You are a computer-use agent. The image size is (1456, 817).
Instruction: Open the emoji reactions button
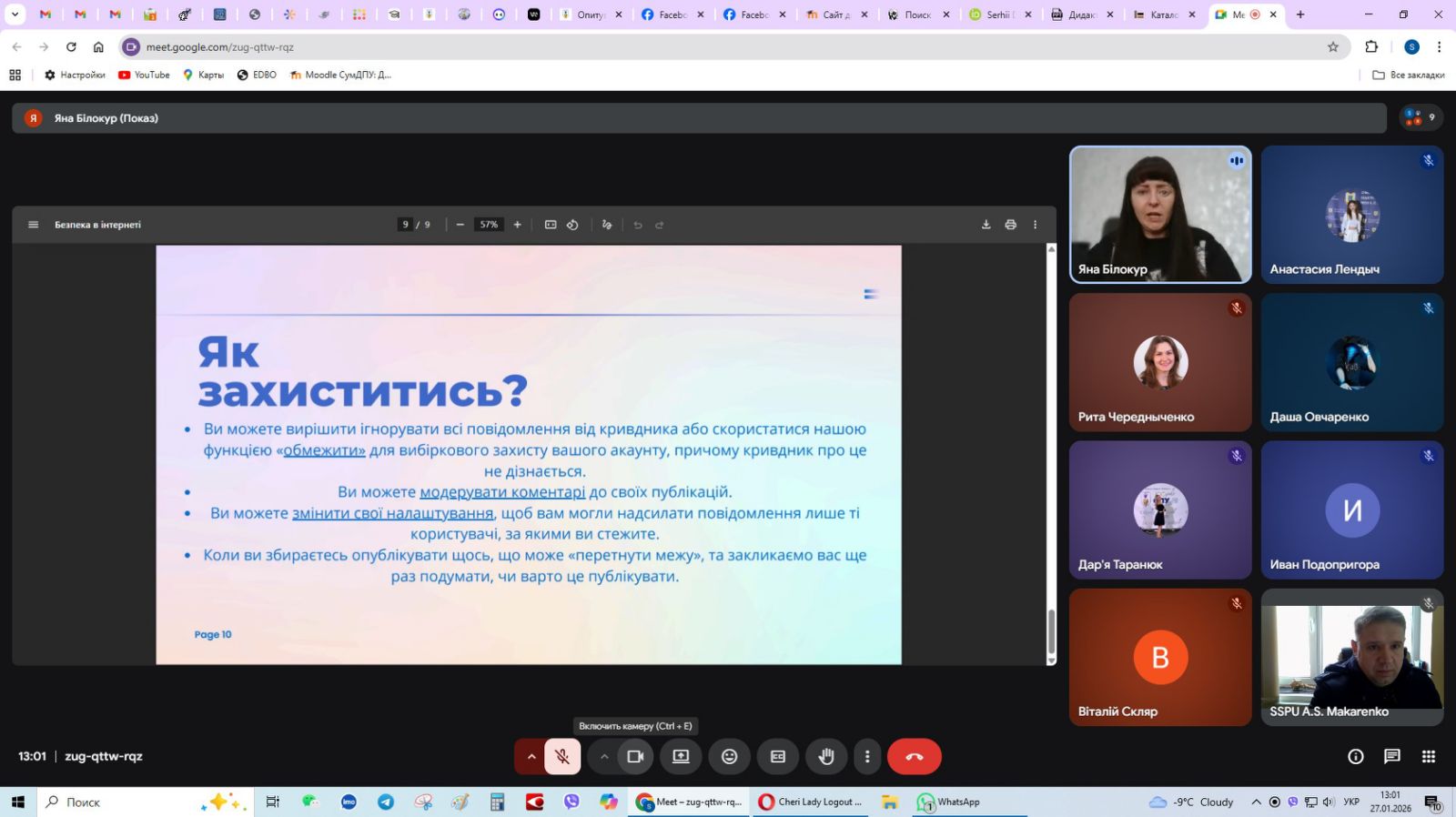click(x=729, y=756)
